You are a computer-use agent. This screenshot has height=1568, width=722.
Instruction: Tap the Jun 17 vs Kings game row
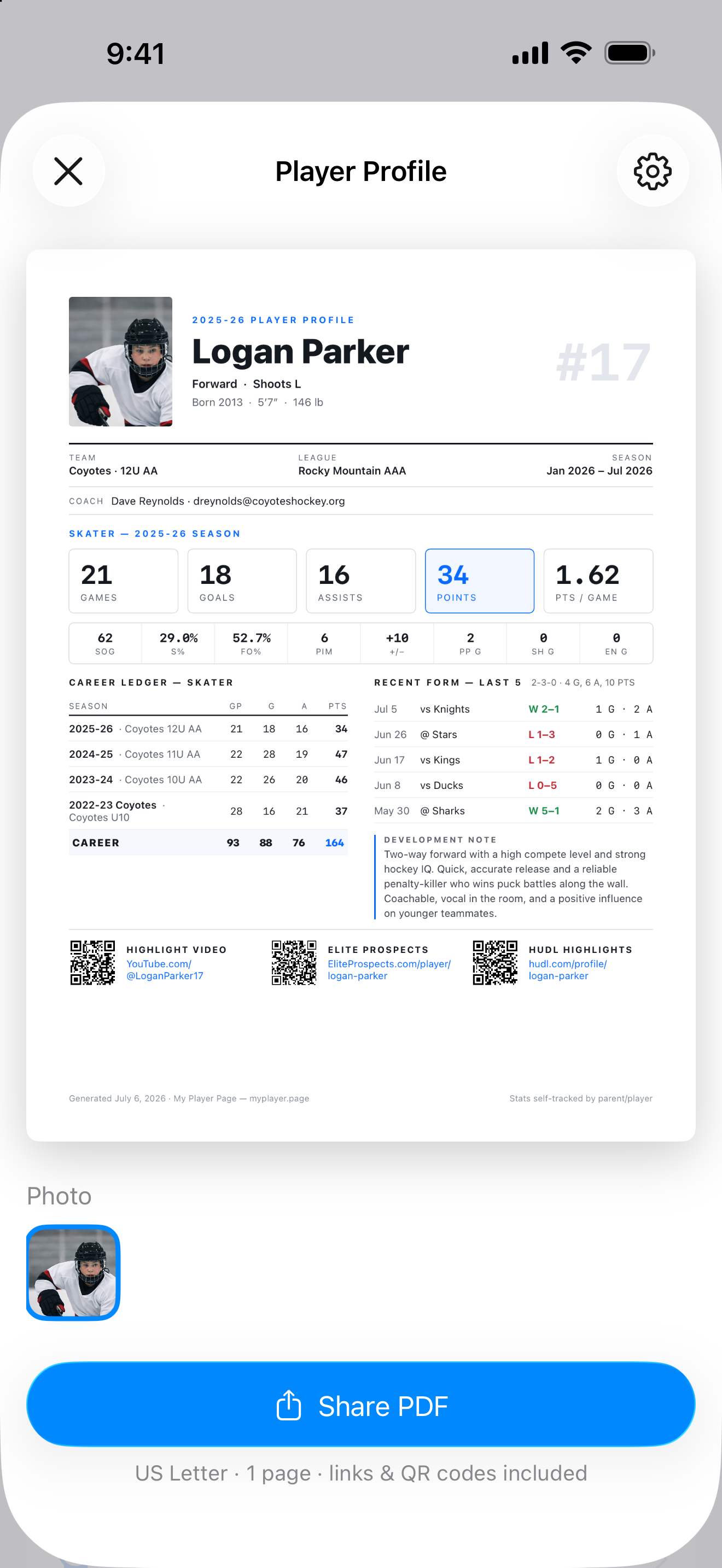point(513,759)
